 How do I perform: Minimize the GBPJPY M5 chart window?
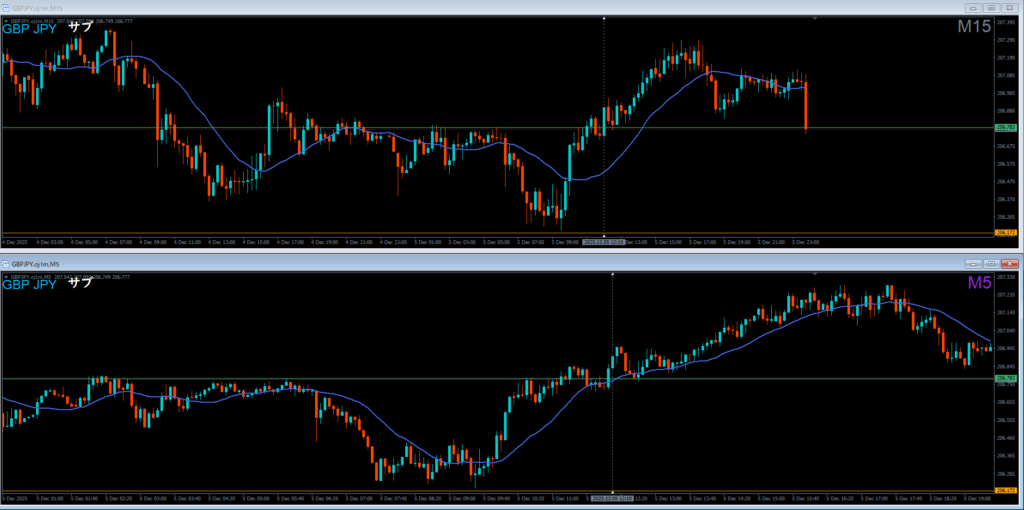(973, 263)
